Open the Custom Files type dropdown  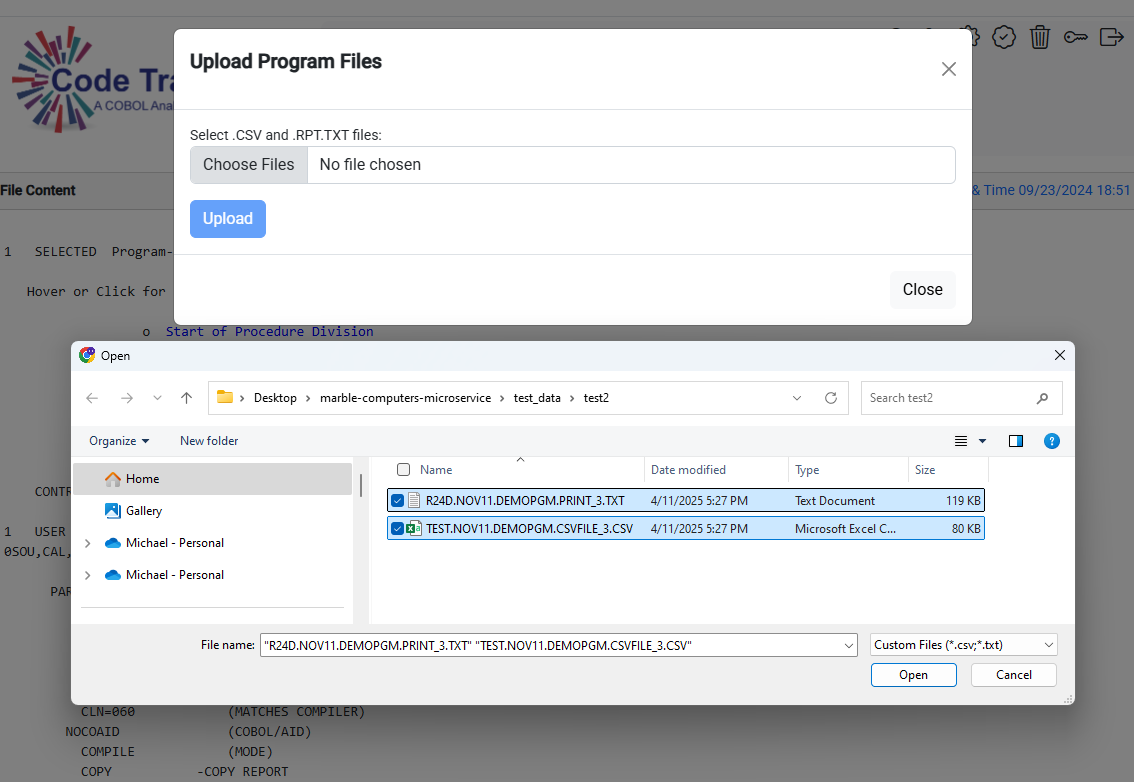pyautogui.click(x=963, y=645)
